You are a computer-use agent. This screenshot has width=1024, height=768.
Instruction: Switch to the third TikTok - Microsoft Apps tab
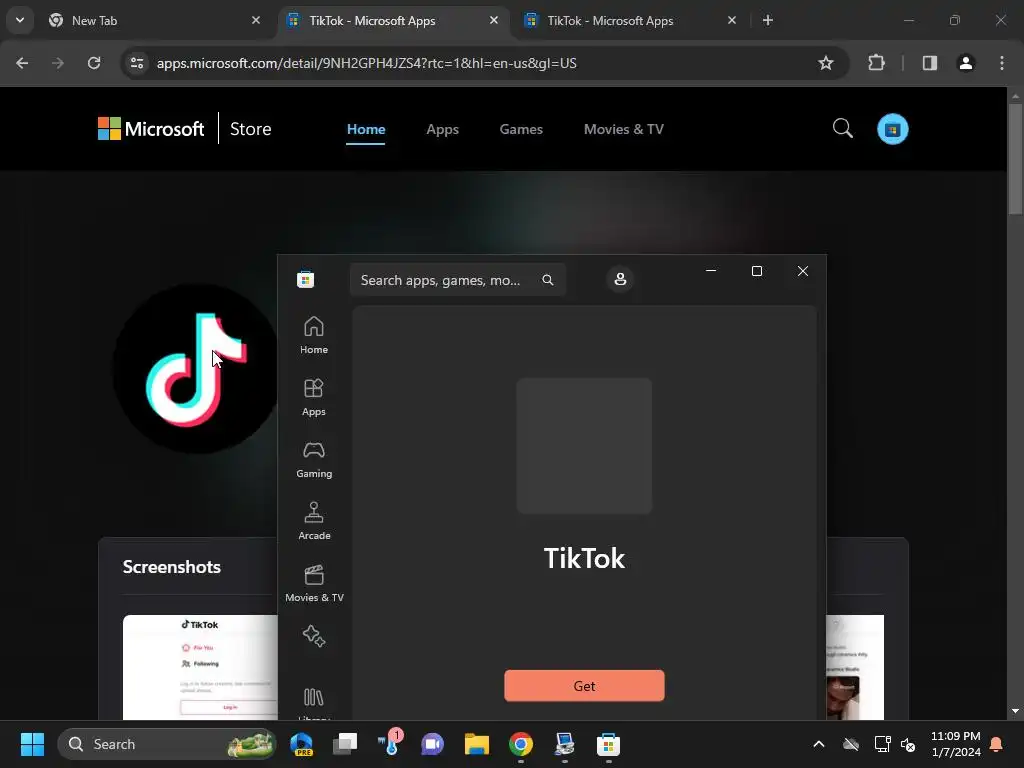pyautogui.click(x=631, y=21)
